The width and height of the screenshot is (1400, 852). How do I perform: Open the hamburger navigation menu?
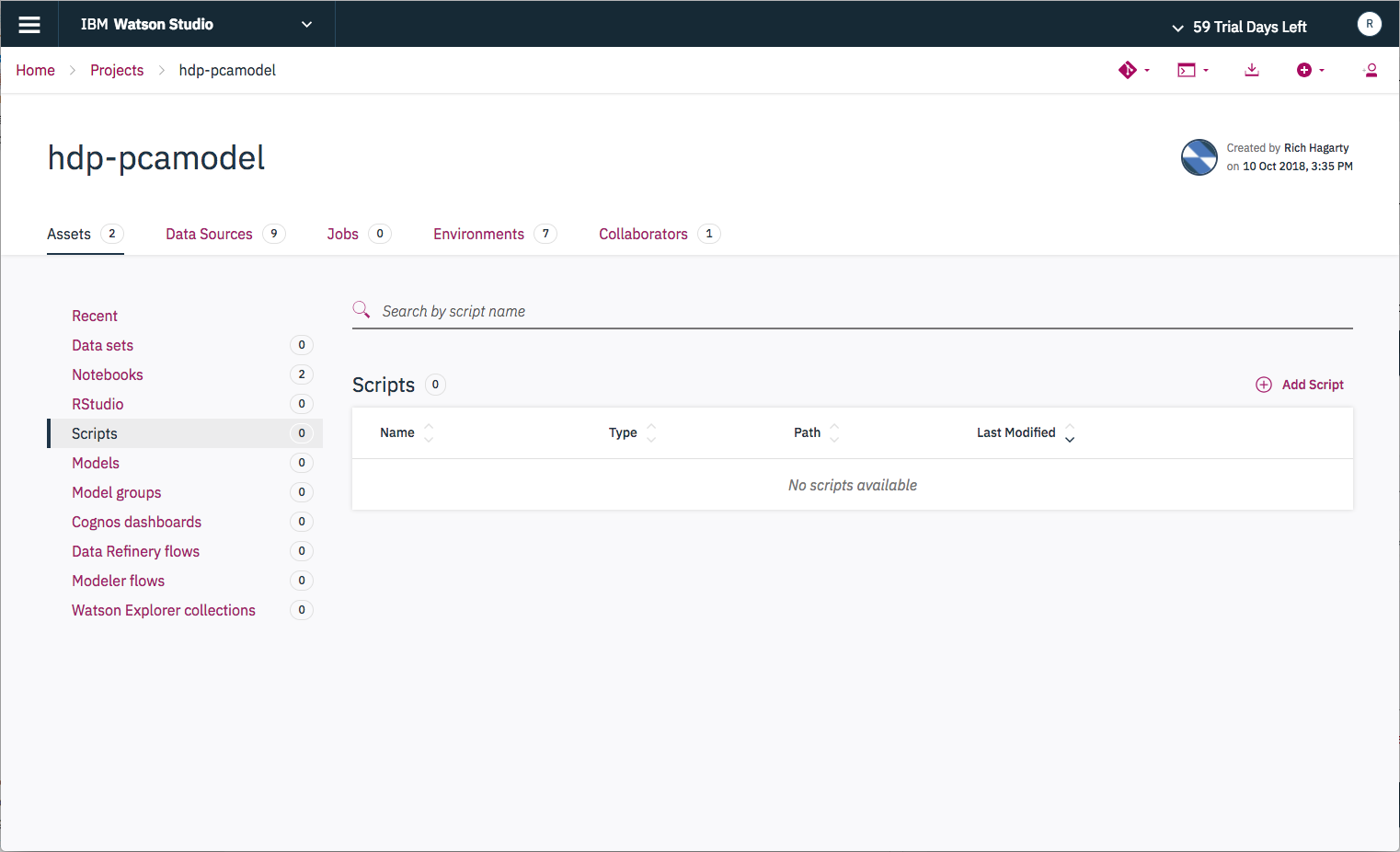(29, 25)
